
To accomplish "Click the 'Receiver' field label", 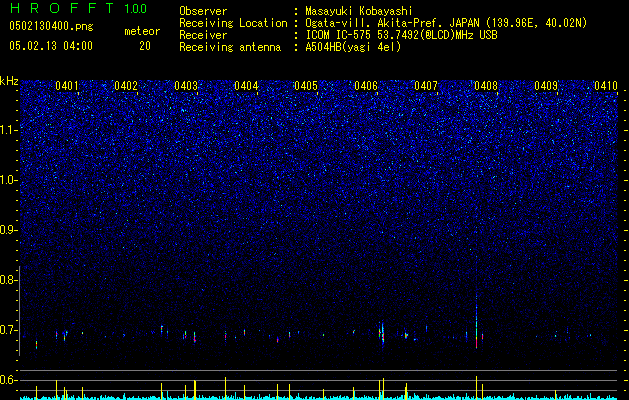I will (x=203, y=35).
